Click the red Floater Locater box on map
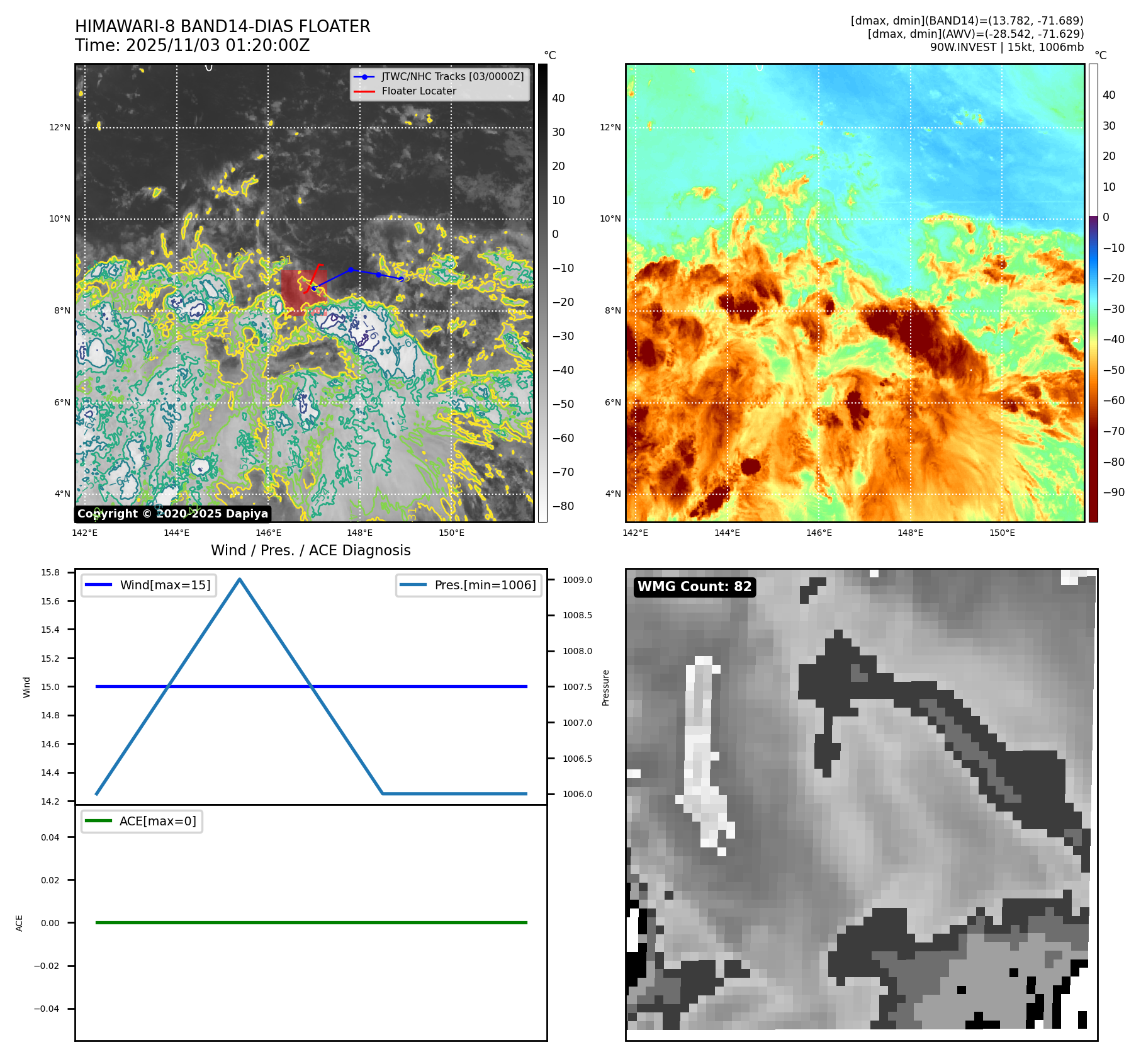The width and height of the screenshot is (1141, 1064). (296, 291)
